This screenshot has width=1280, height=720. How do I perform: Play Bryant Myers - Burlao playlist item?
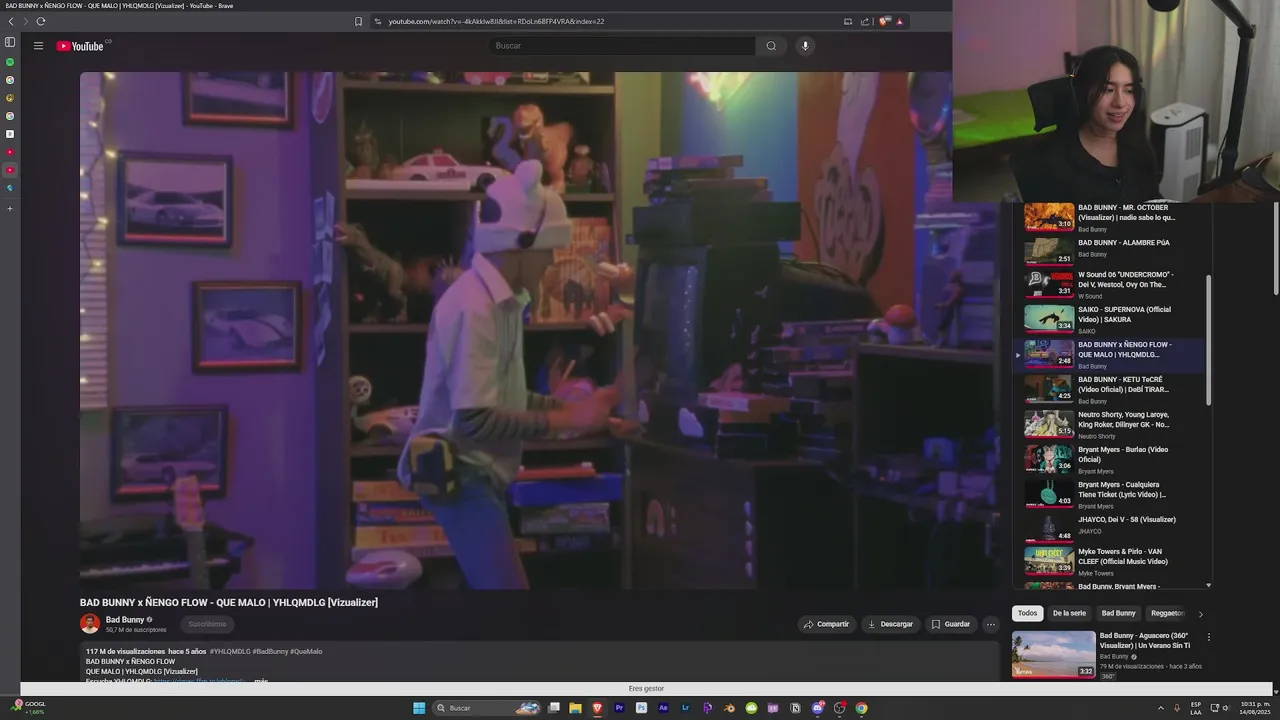click(1110, 459)
